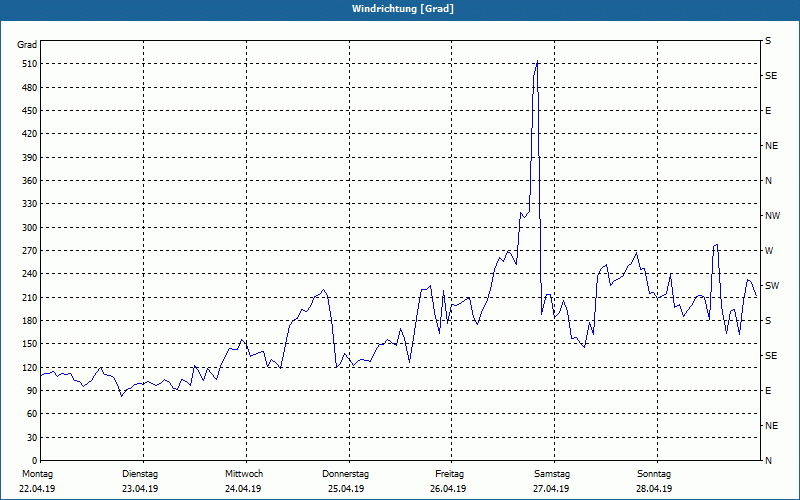Pick the 120 y-axis tick label

coord(29,367)
